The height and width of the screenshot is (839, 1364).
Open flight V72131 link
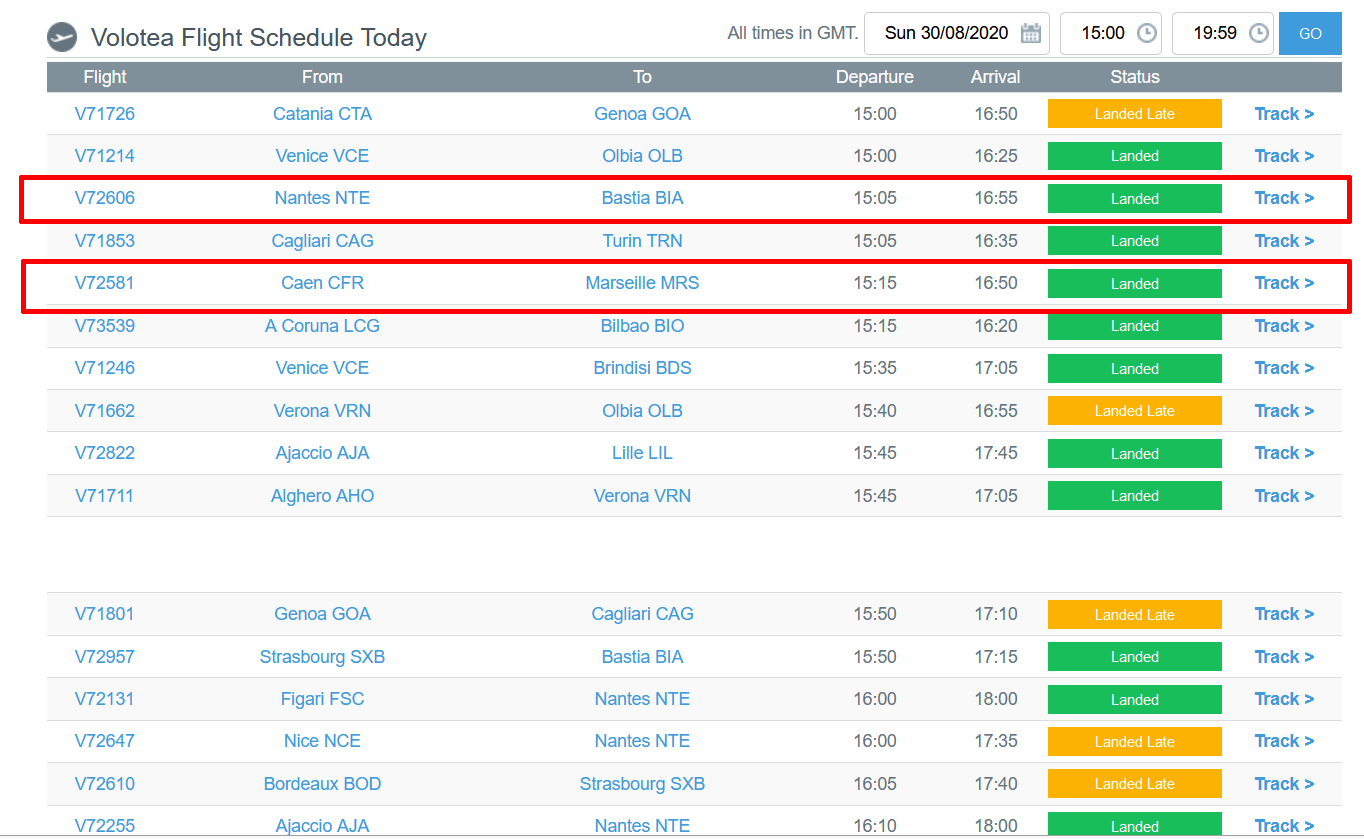click(x=105, y=699)
